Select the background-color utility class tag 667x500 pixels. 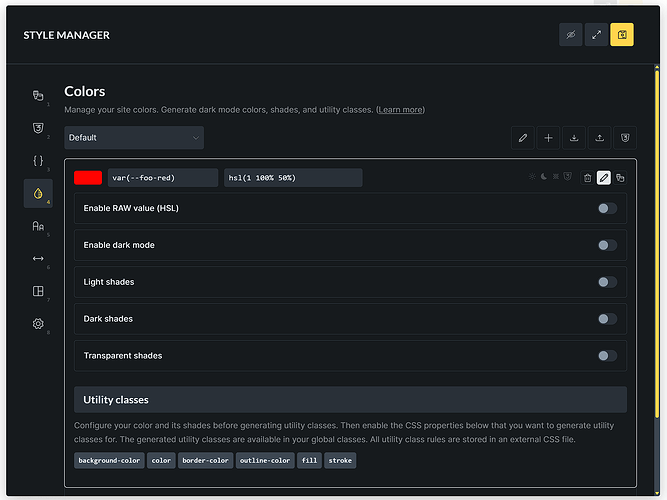pos(109,461)
